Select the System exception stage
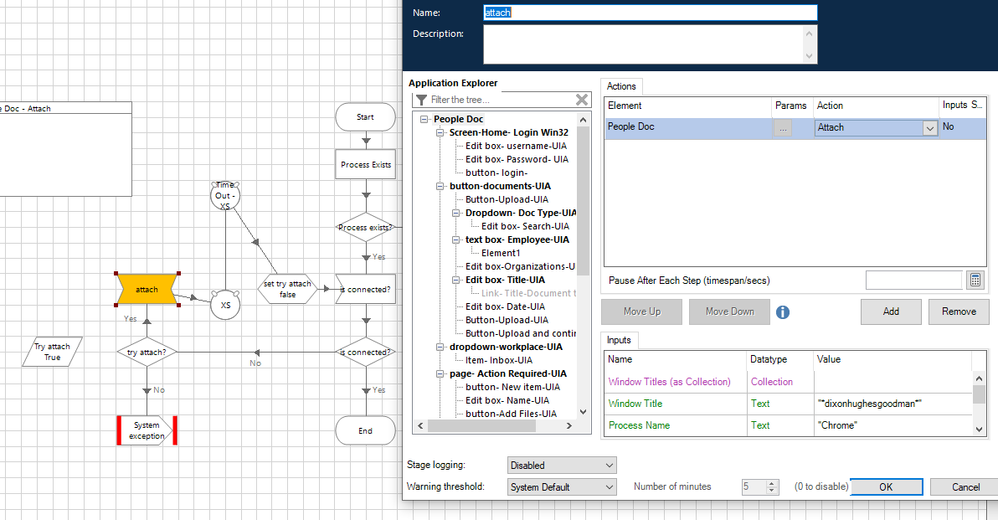The width and height of the screenshot is (998, 520). (x=146, y=431)
